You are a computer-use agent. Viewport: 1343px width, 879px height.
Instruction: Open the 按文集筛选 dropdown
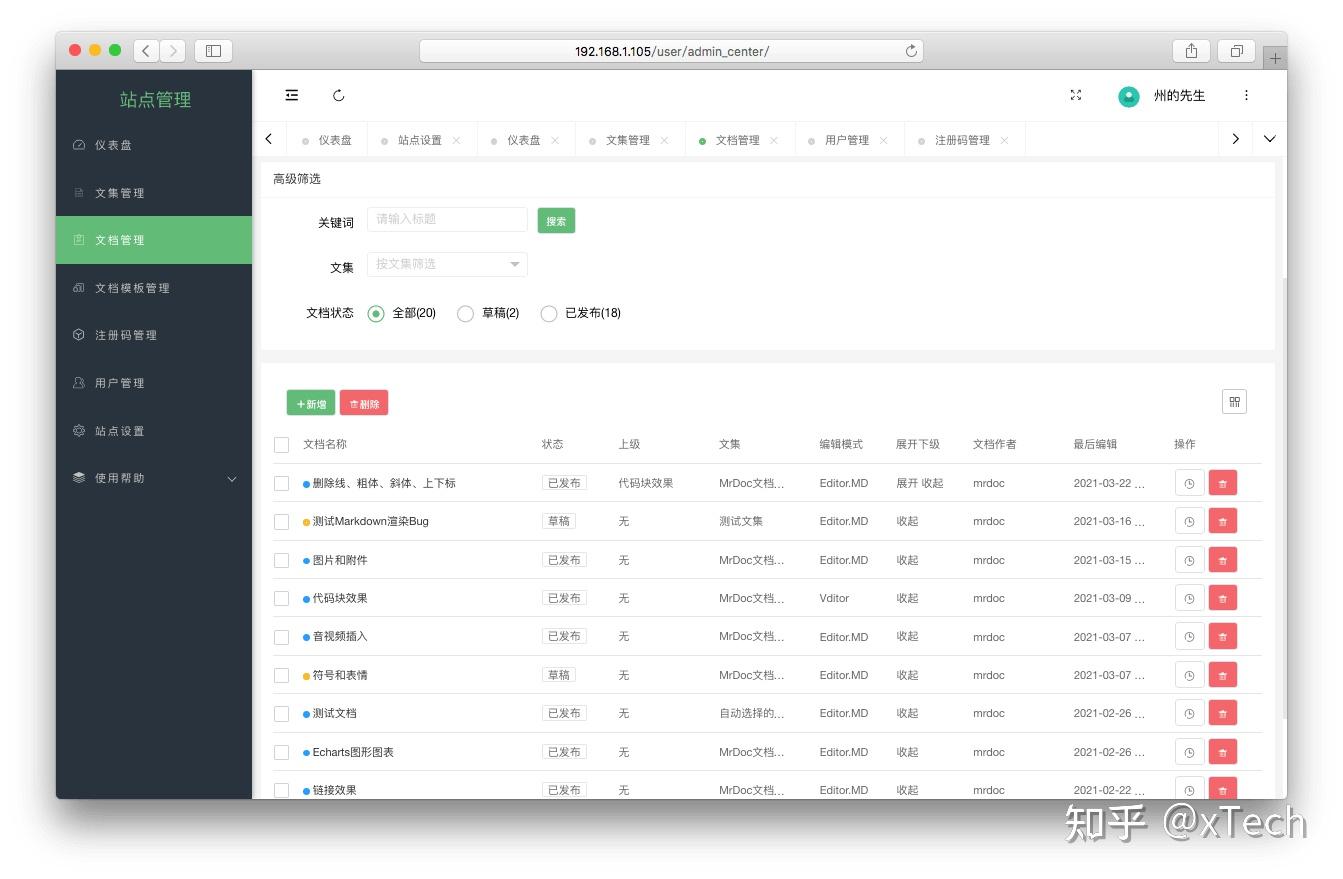click(446, 264)
